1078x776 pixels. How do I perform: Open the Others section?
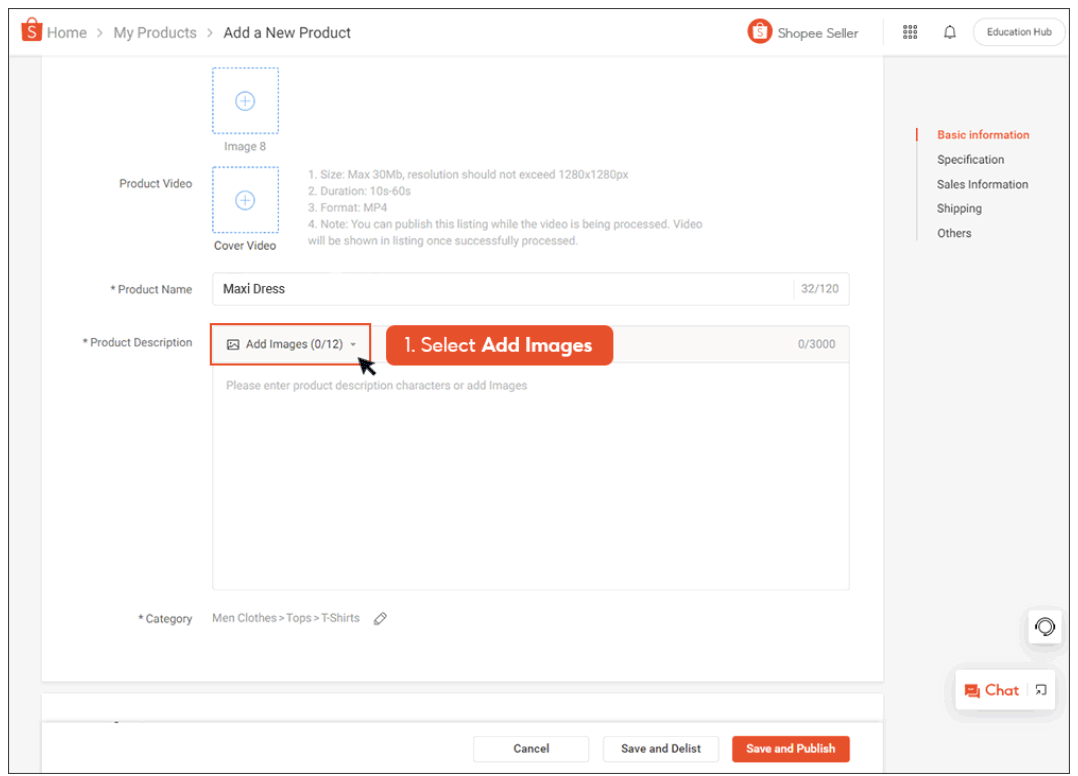click(953, 232)
